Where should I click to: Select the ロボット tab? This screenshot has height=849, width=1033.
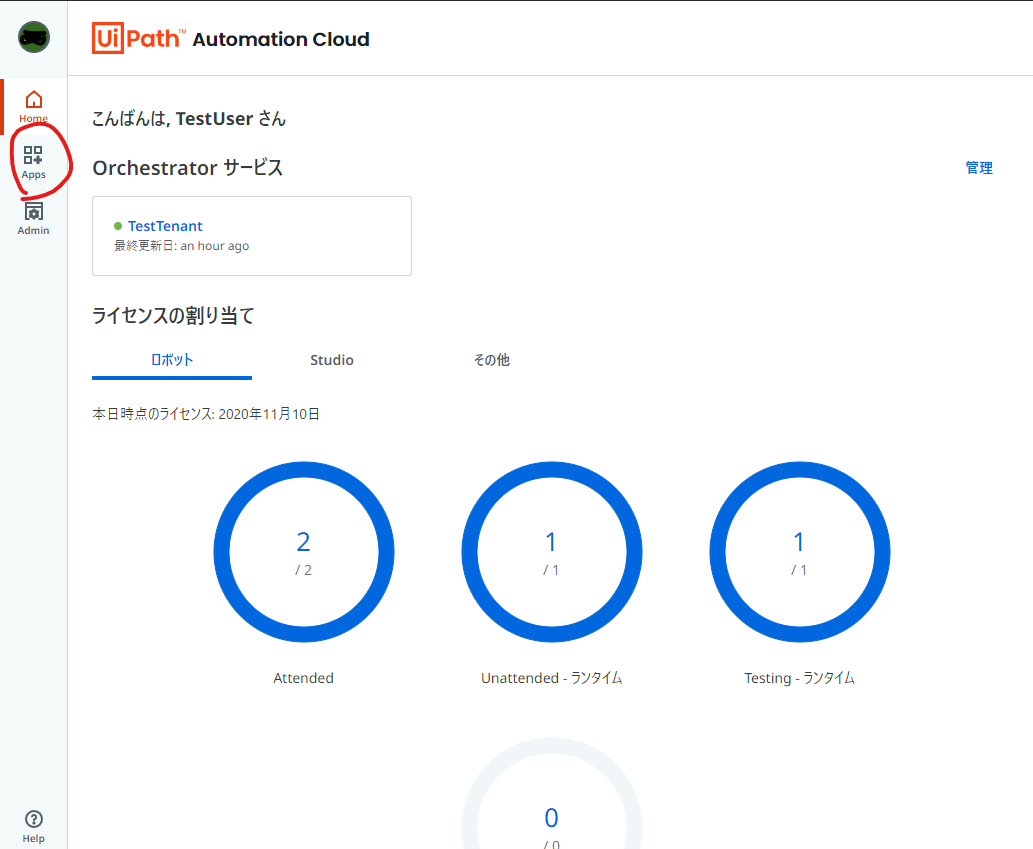tap(172, 360)
